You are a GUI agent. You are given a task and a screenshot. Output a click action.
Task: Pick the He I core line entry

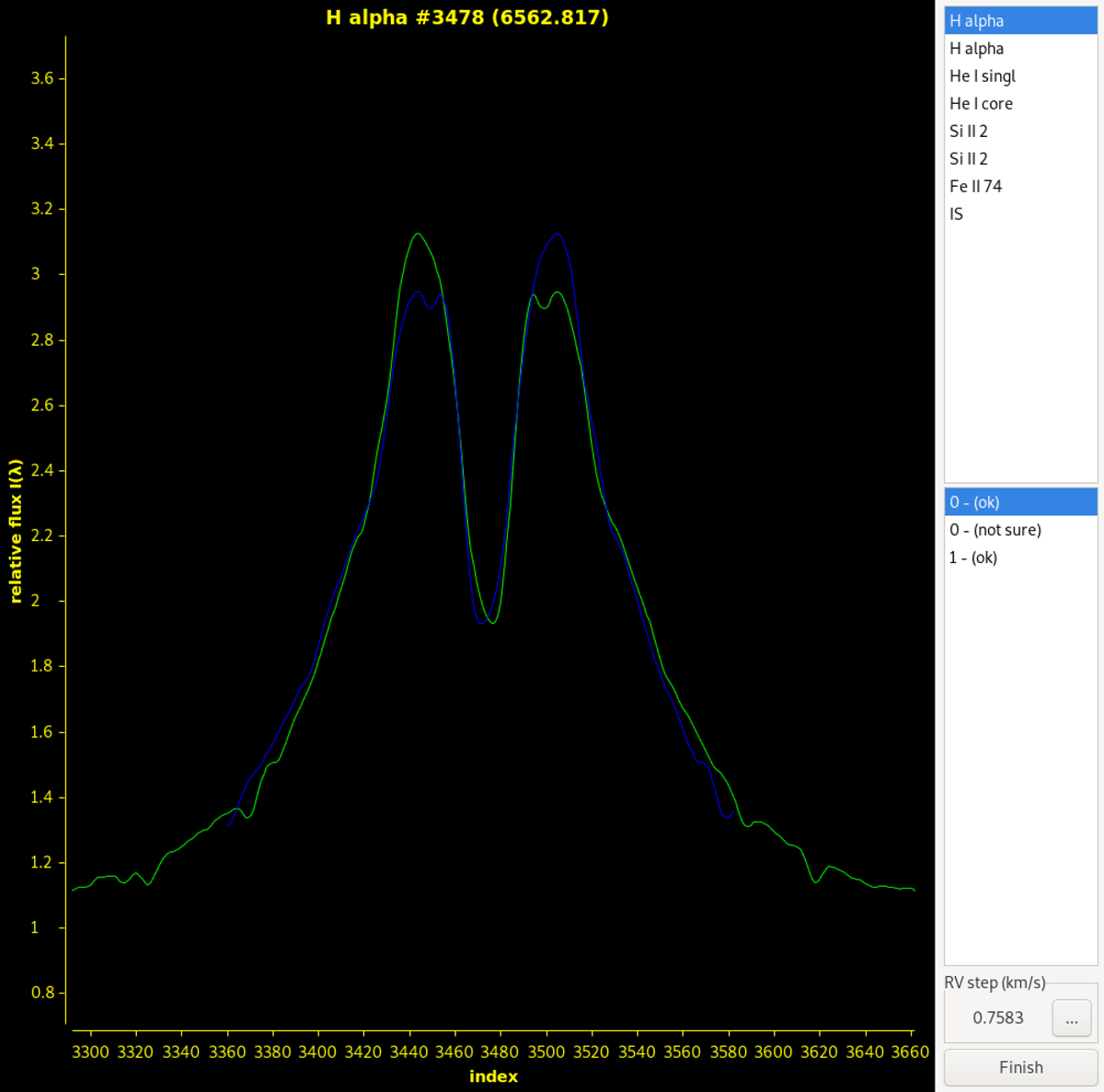click(981, 104)
